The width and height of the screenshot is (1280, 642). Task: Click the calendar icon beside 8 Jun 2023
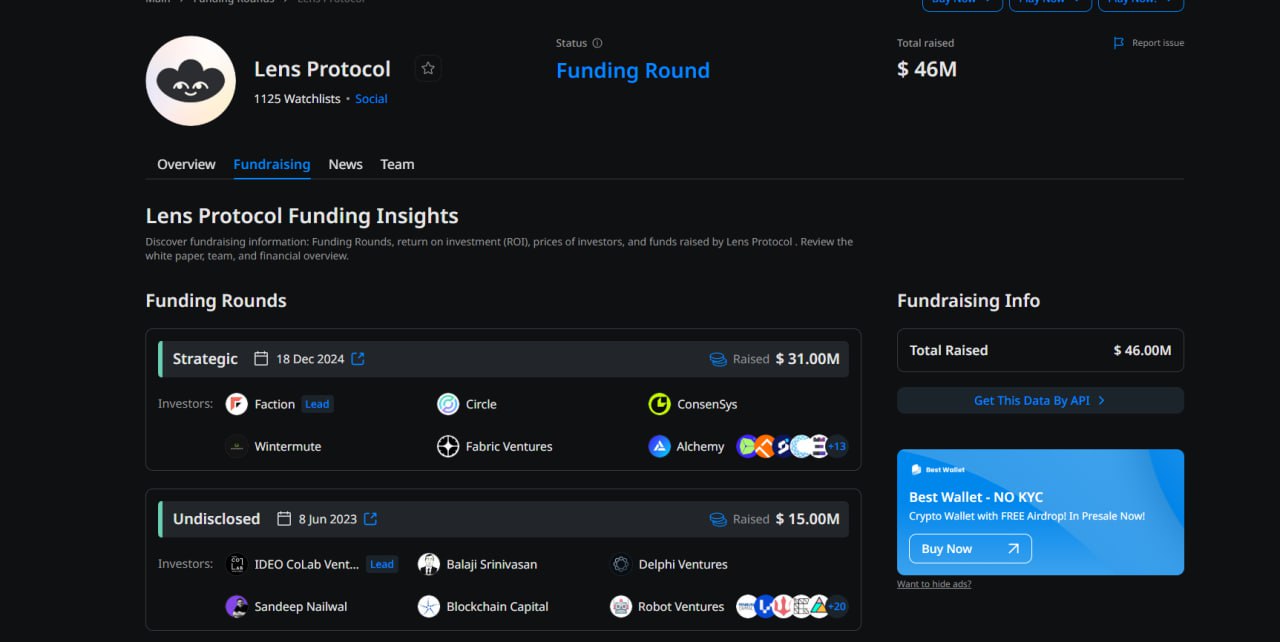click(283, 519)
